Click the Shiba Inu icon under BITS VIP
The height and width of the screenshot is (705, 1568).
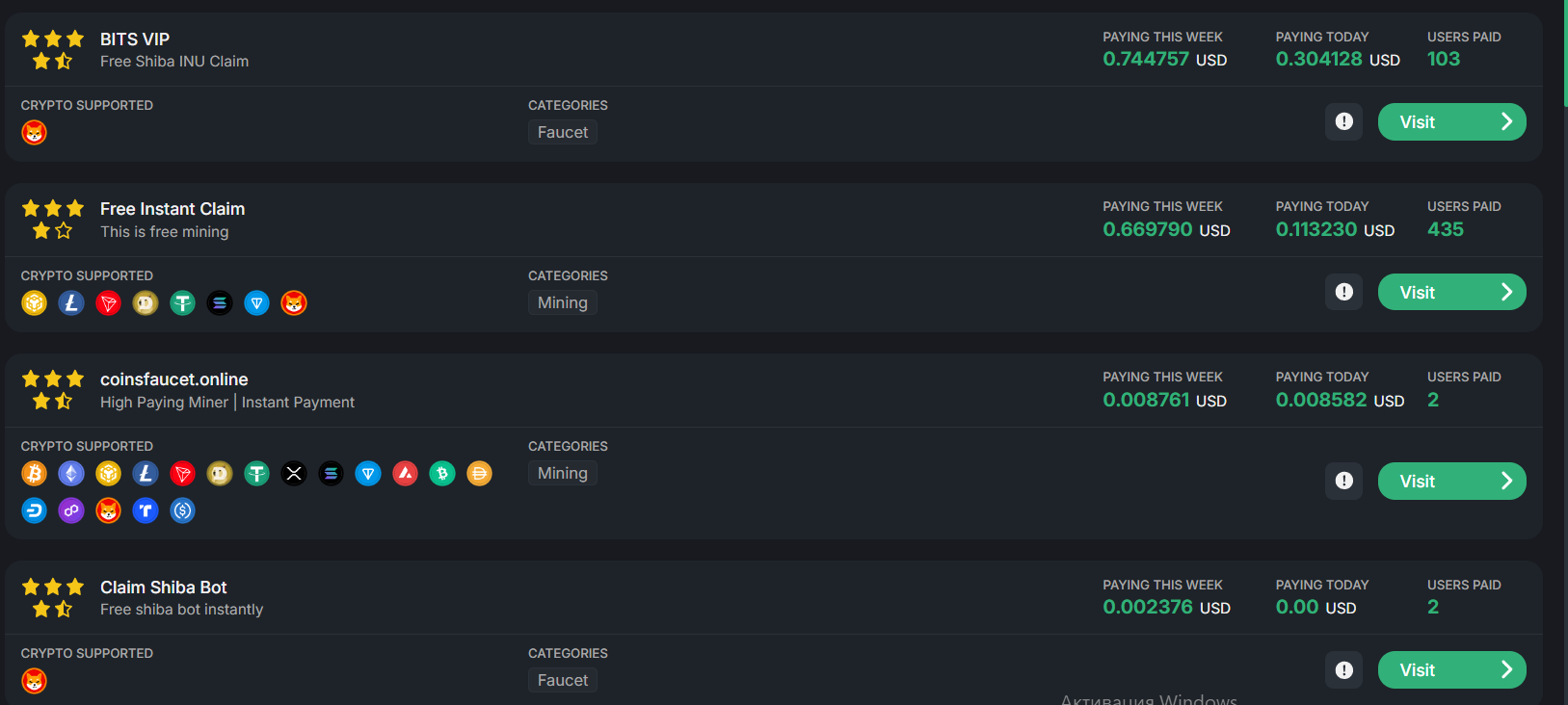tap(35, 133)
